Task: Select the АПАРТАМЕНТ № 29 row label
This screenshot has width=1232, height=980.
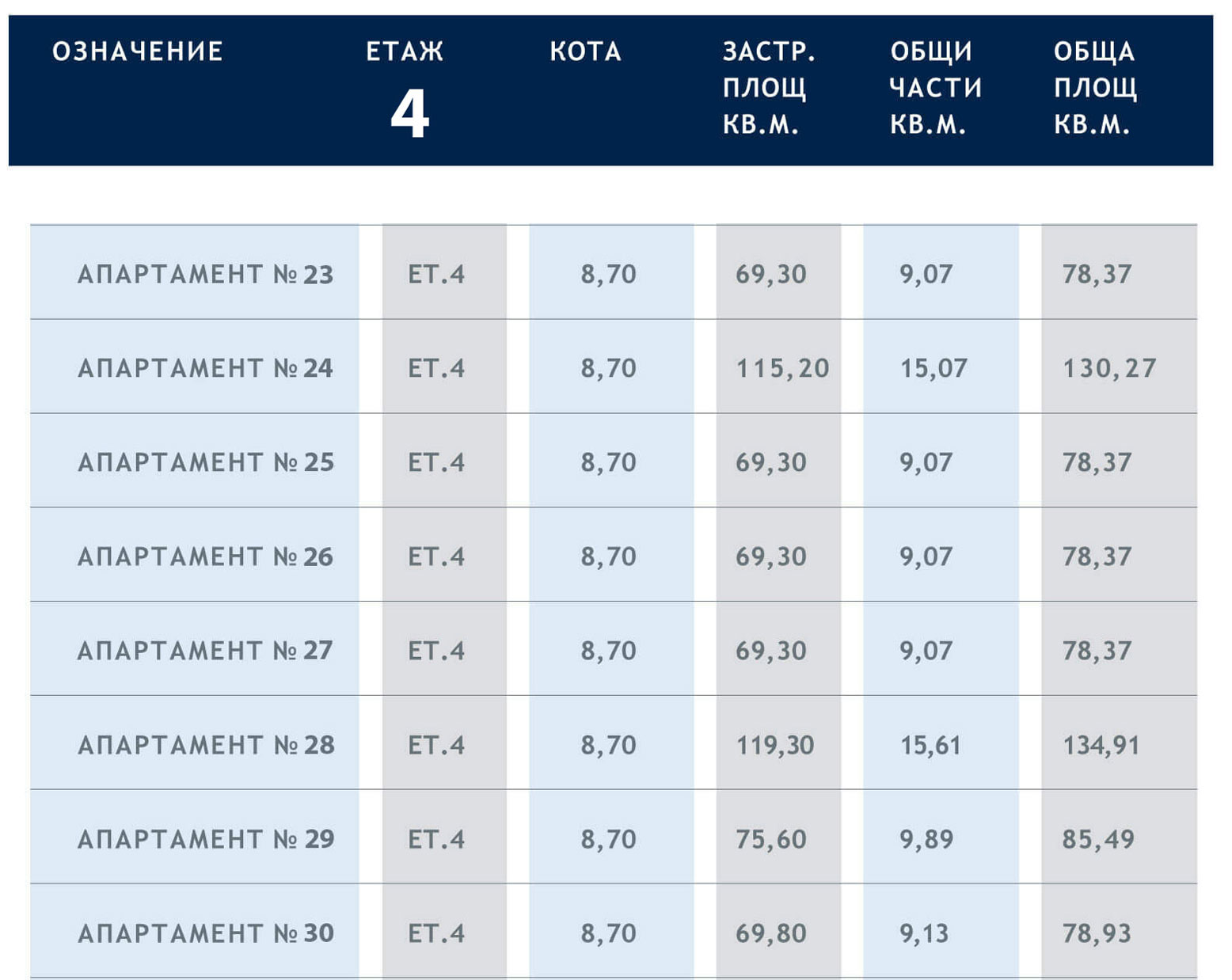Action: [x=206, y=839]
